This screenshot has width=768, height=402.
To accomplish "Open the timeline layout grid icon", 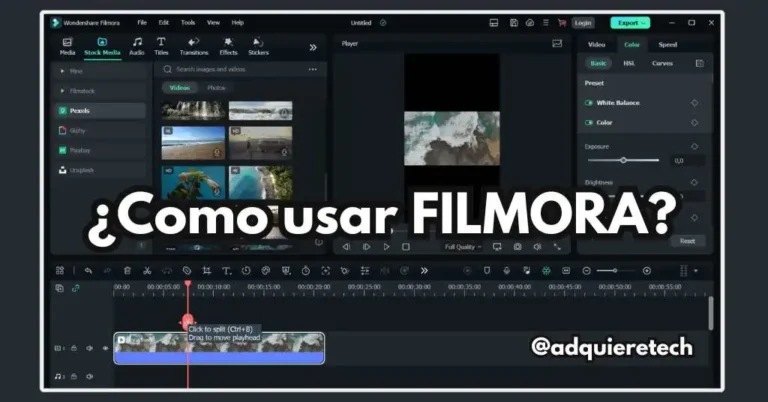I will (x=60, y=271).
